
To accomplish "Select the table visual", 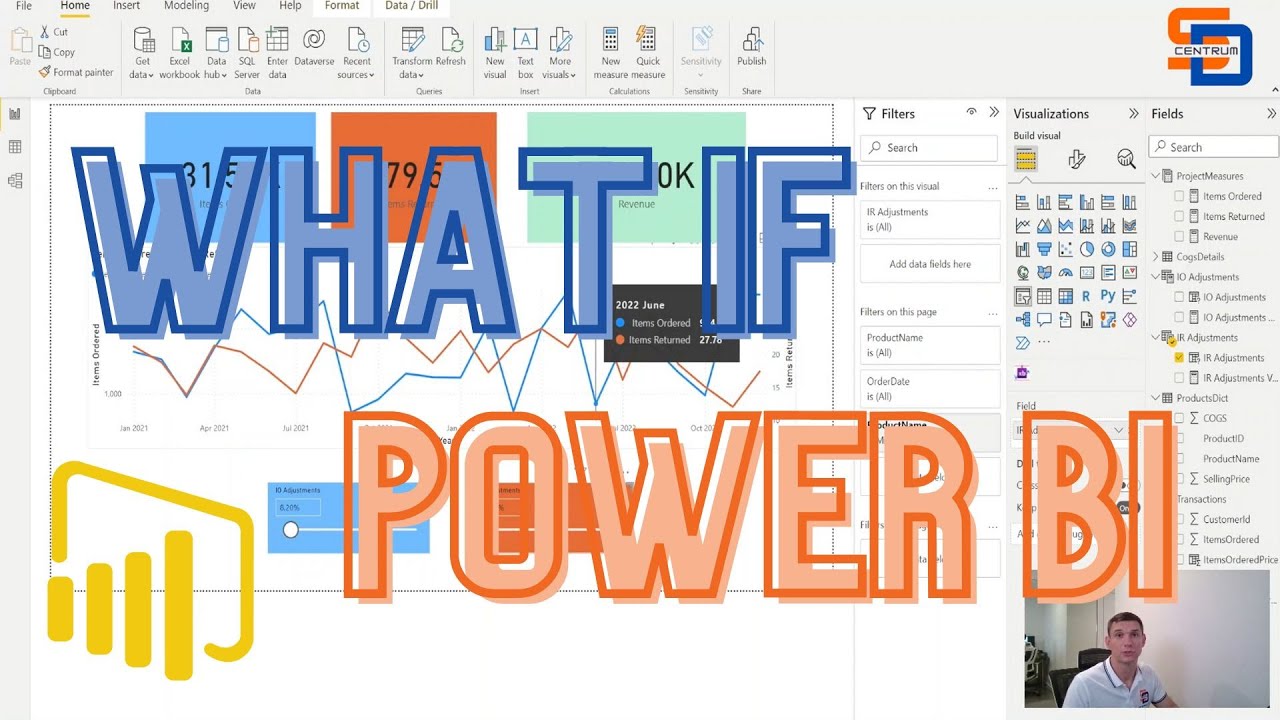I will 1044,296.
